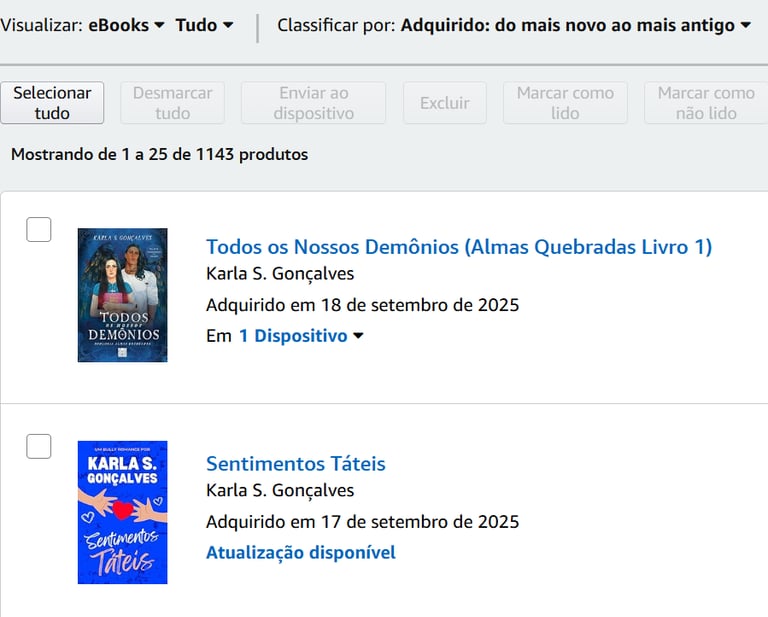Click Enviar ao dispositivo button
Screen dimensions: 768x617
[x=313, y=103]
